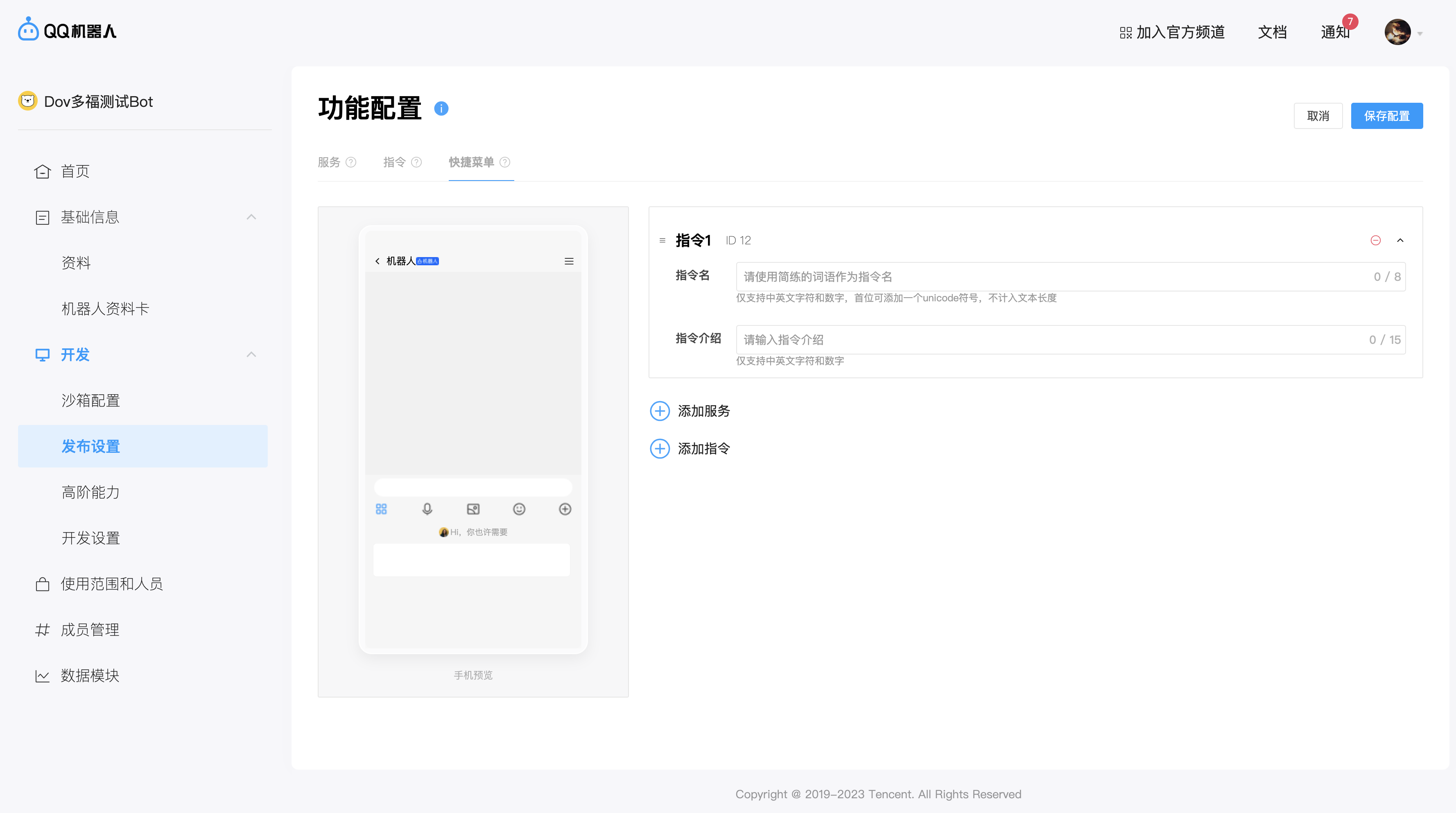The height and width of the screenshot is (813, 1456).
Task: Collapse the 开发 sidebar section
Action: click(251, 355)
